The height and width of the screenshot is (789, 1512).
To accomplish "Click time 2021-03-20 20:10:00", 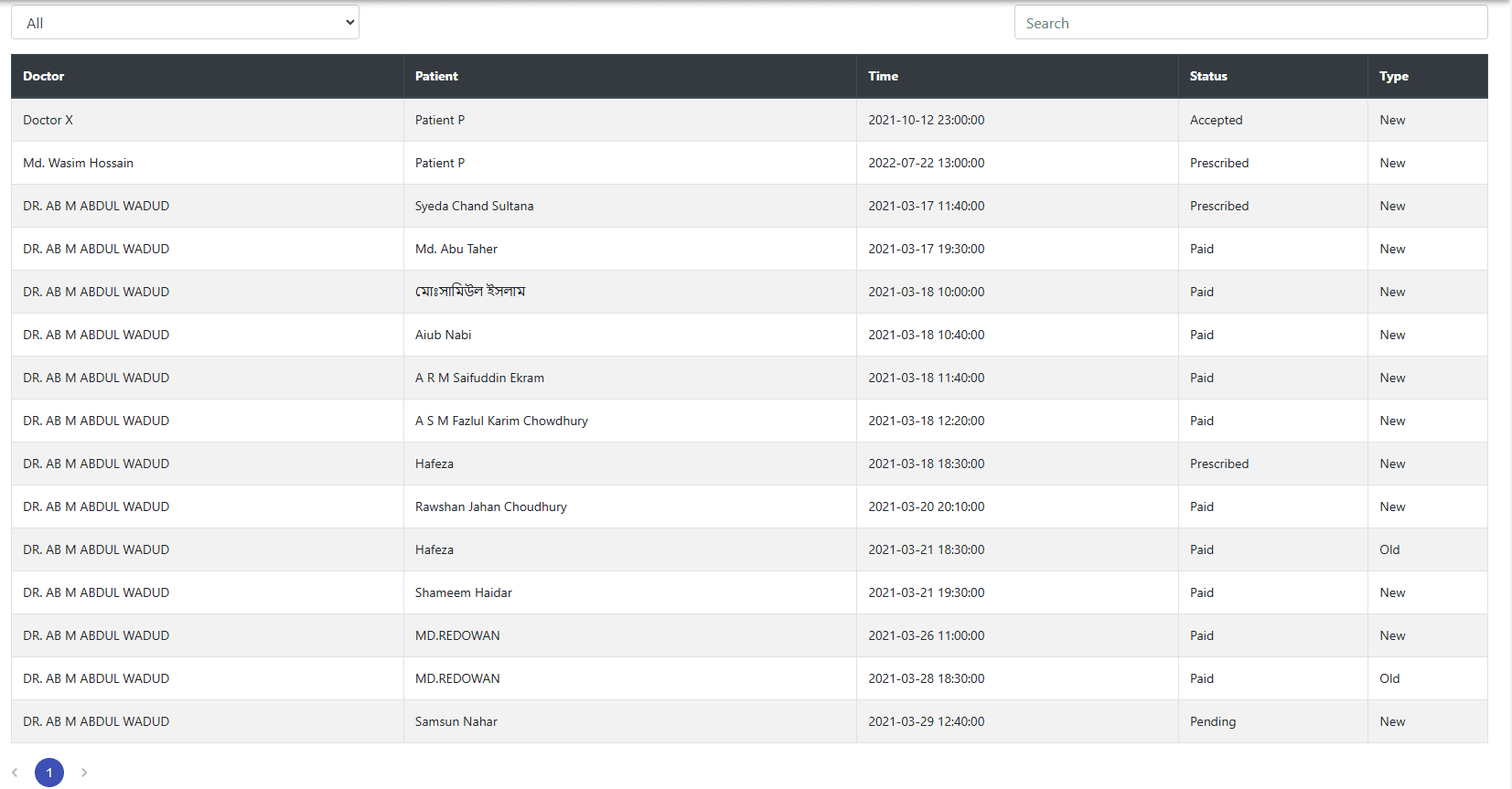I will click(926, 506).
